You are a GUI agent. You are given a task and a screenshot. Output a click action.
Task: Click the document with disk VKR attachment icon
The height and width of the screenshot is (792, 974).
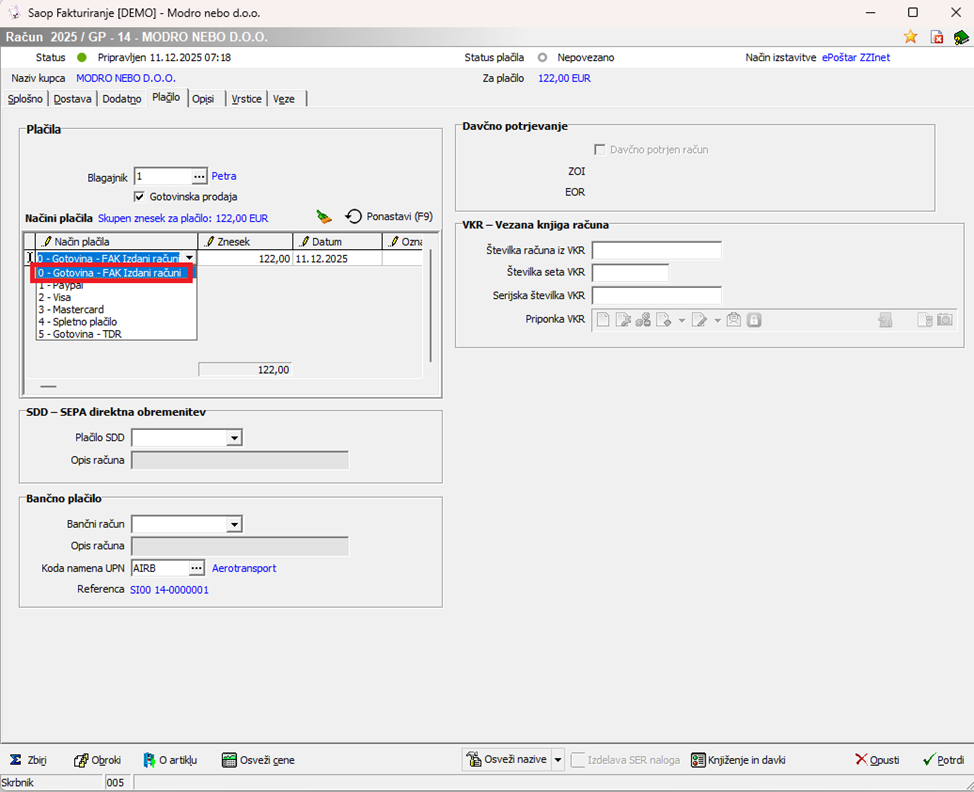pos(925,319)
